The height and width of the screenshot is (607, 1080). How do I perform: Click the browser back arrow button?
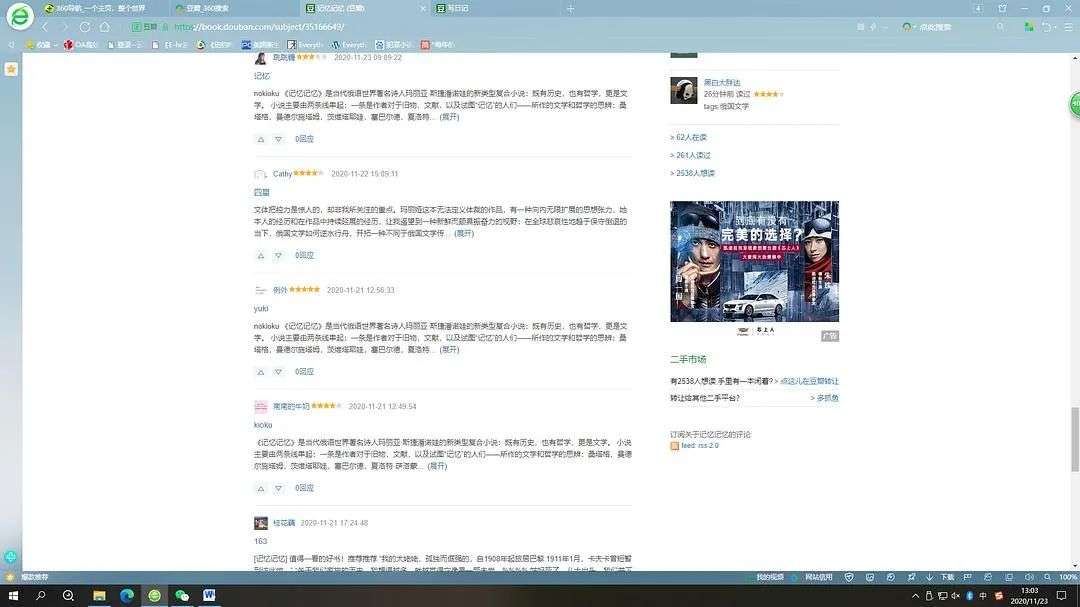point(45,27)
